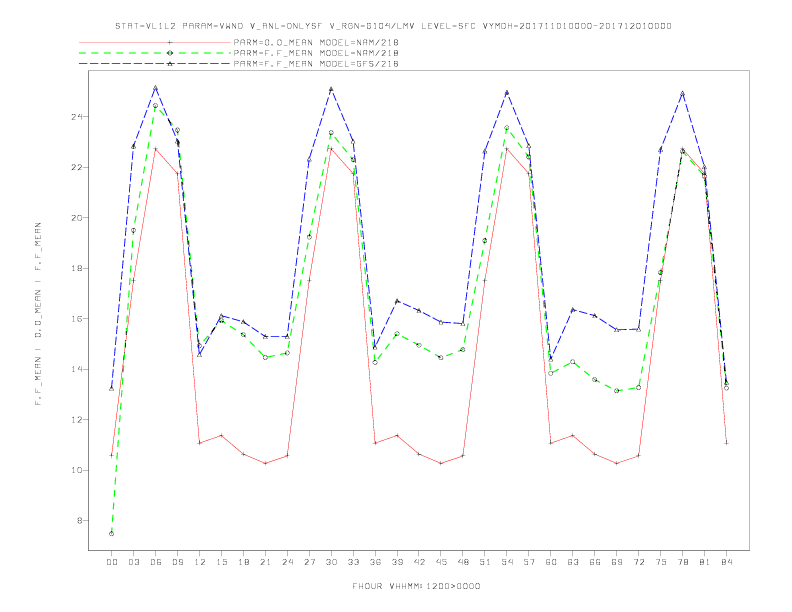Image resolution: width=792 pixels, height=612 pixels.
Task: Click x-axis forecast hour label 27
Action: pyautogui.click(x=309, y=562)
